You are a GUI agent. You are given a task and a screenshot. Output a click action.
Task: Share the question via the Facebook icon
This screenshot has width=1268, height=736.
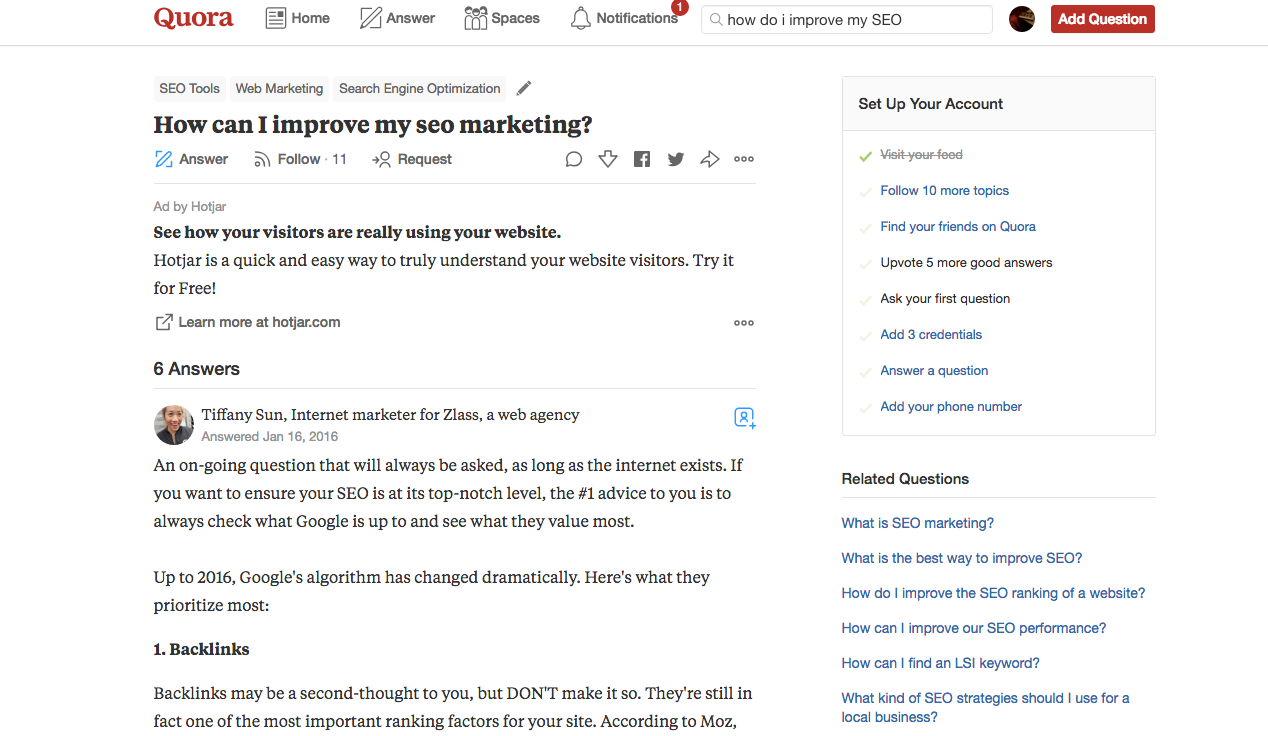pos(641,158)
